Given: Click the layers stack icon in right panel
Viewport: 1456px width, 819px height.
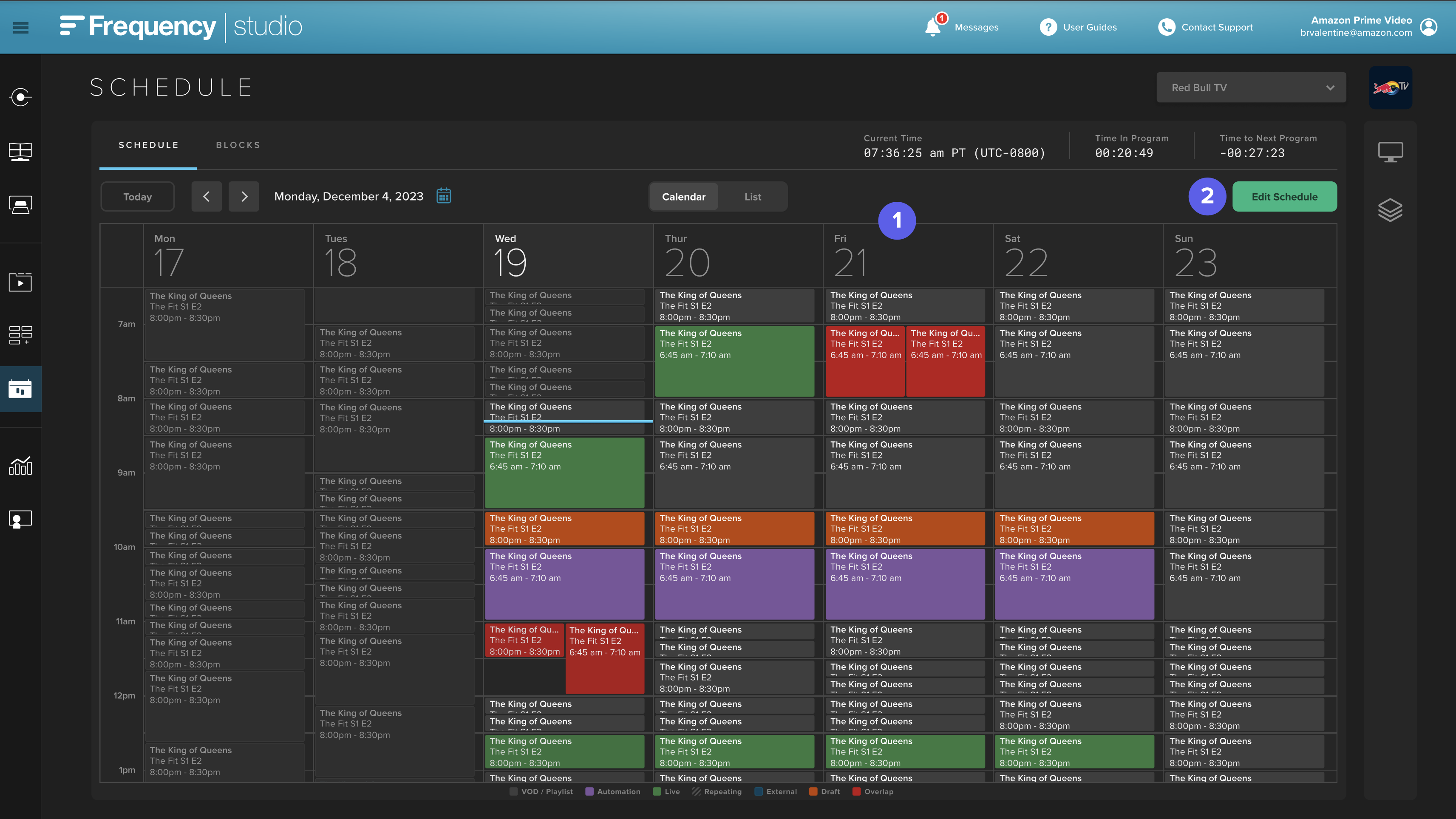Looking at the screenshot, I should [1390, 210].
